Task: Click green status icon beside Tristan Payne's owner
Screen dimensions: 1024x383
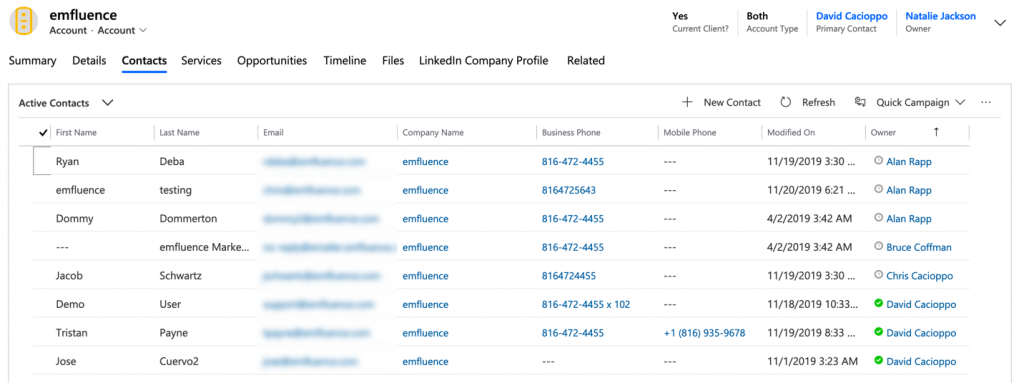Action: pyautogui.click(x=878, y=332)
